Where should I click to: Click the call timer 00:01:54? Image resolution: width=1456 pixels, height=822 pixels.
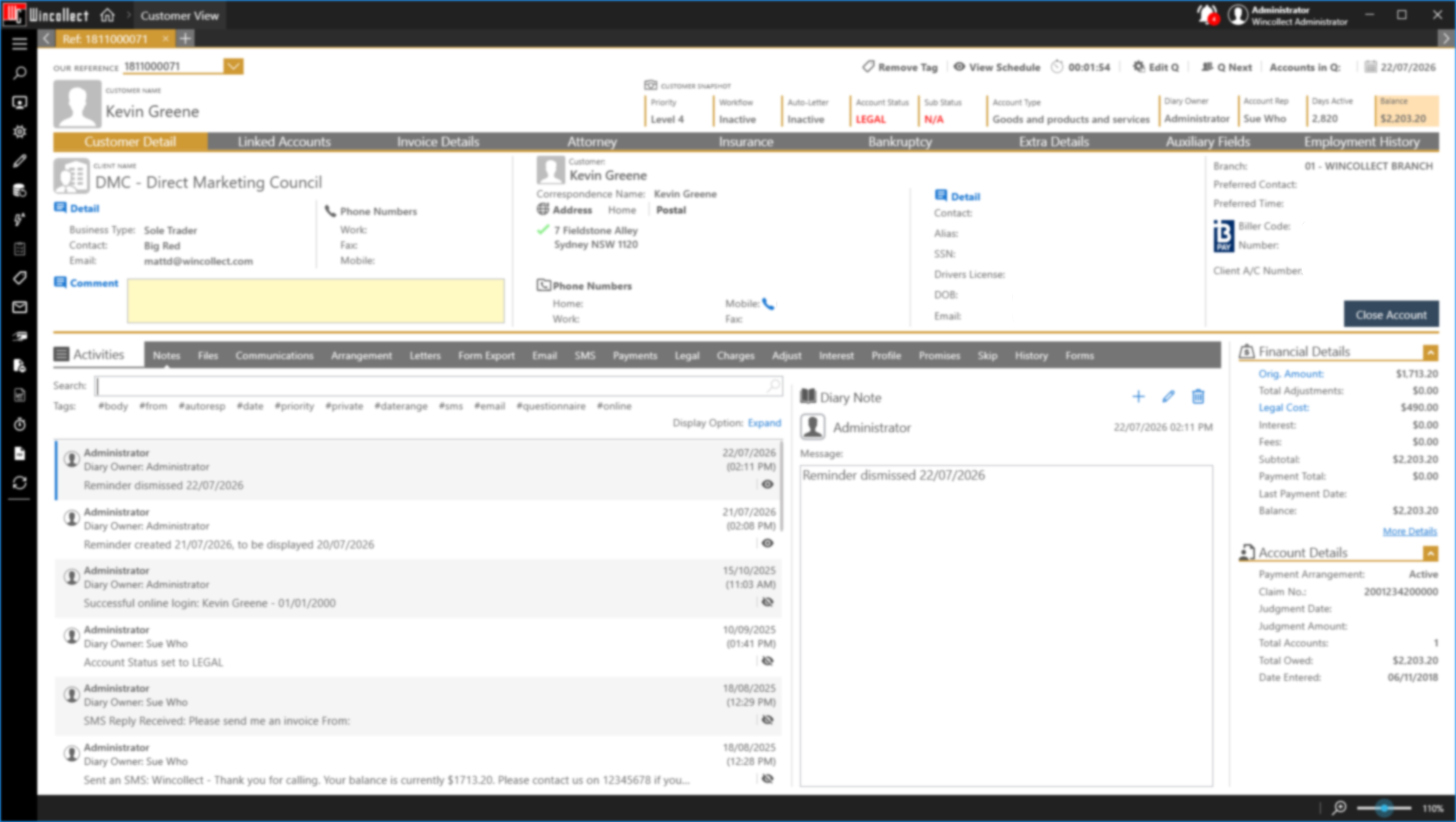tap(1080, 67)
